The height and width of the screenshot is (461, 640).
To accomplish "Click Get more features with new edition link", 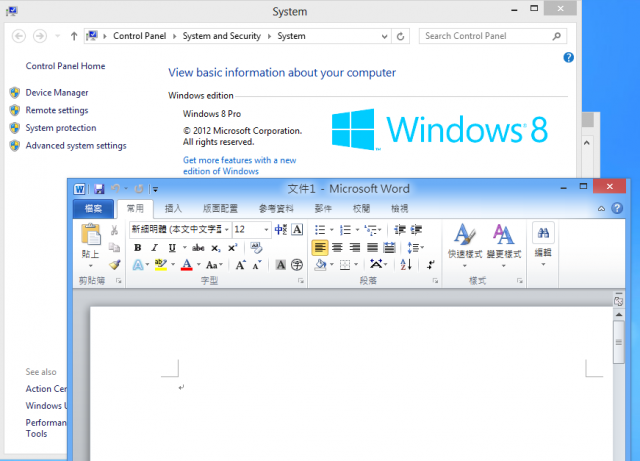I will (240, 166).
